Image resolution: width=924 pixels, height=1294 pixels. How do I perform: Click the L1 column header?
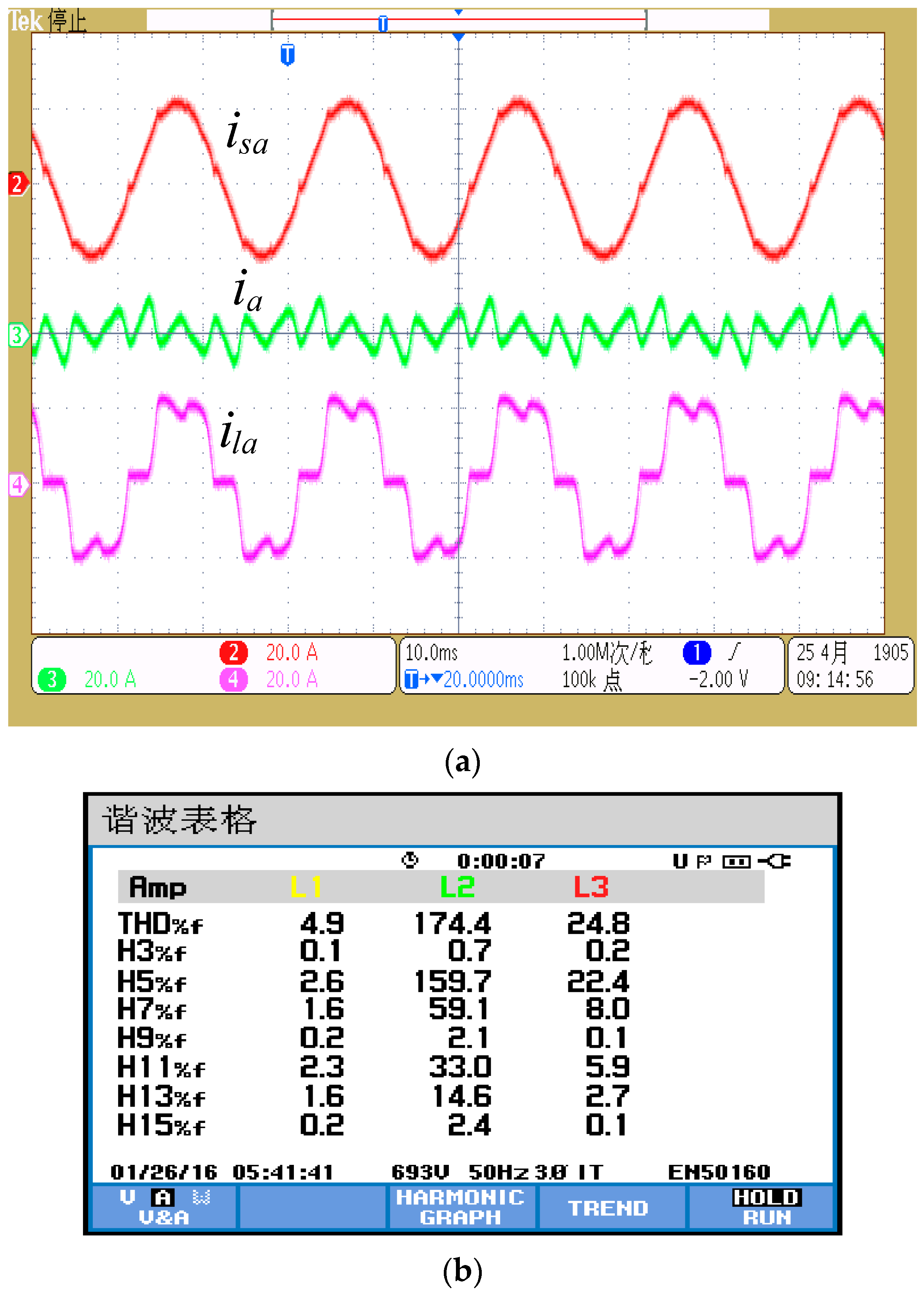[306, 887]
